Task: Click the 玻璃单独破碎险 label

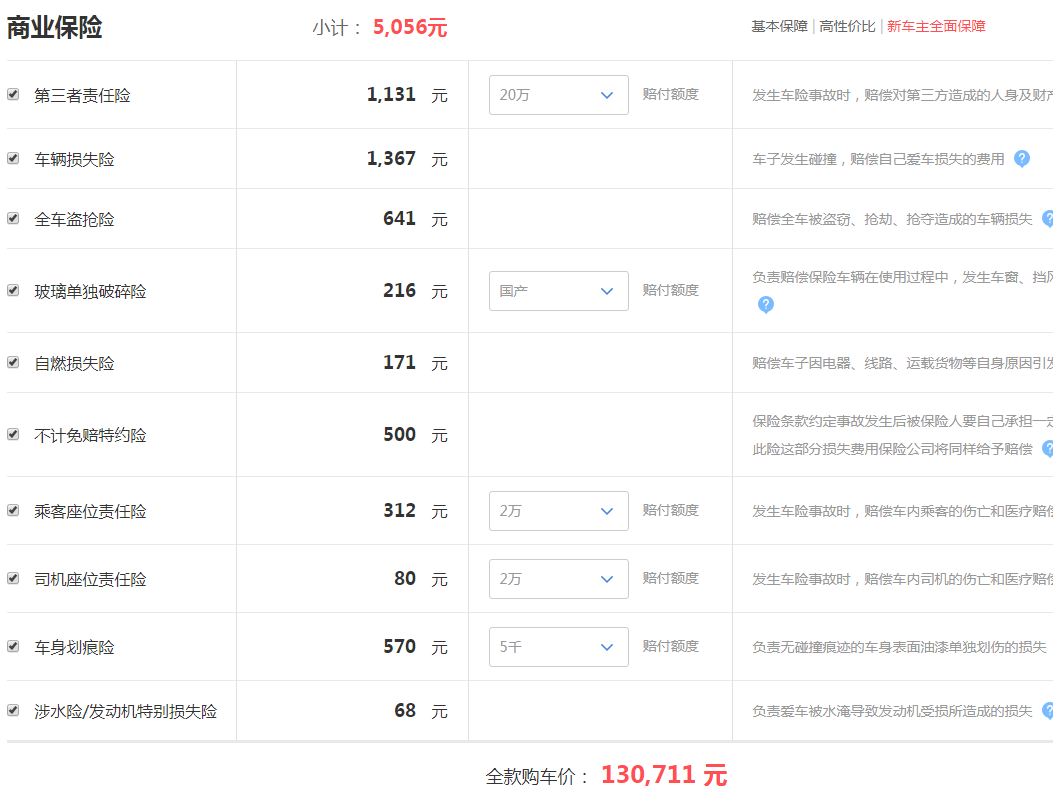Action: coord(90,291)
